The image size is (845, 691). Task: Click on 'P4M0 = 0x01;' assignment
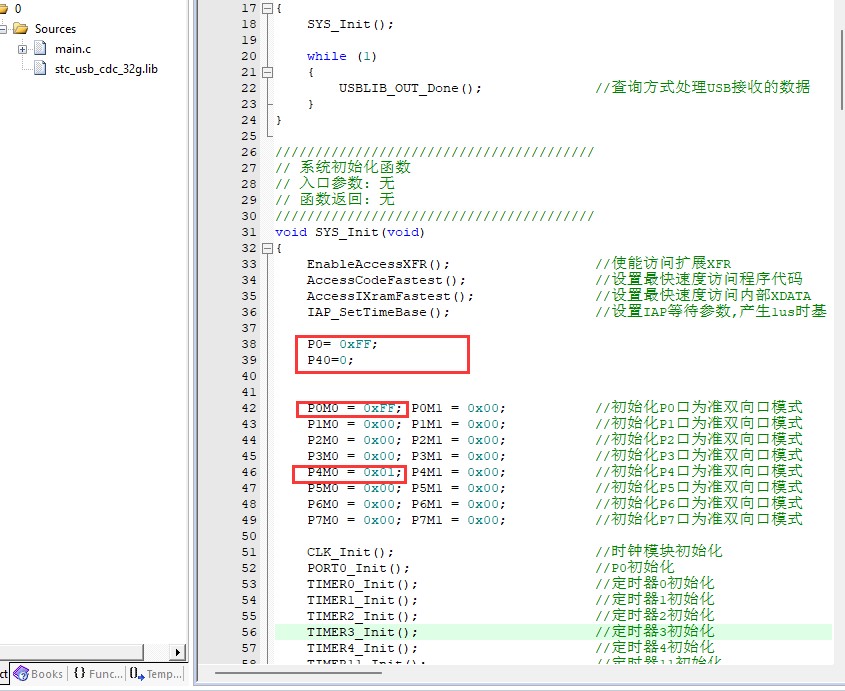tap(355, 472)
